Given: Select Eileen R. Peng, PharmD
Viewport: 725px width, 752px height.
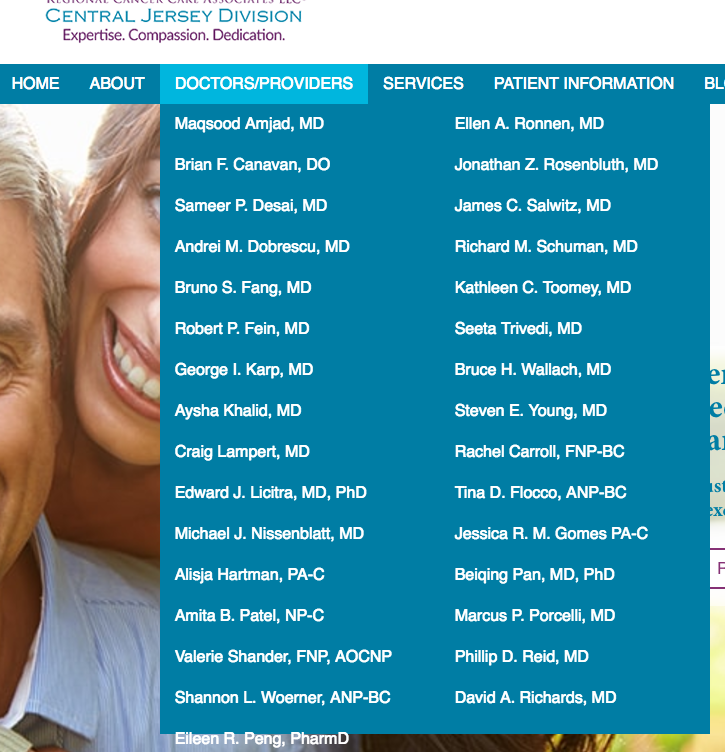Looking at the screenshot, I should click(261, 739).
